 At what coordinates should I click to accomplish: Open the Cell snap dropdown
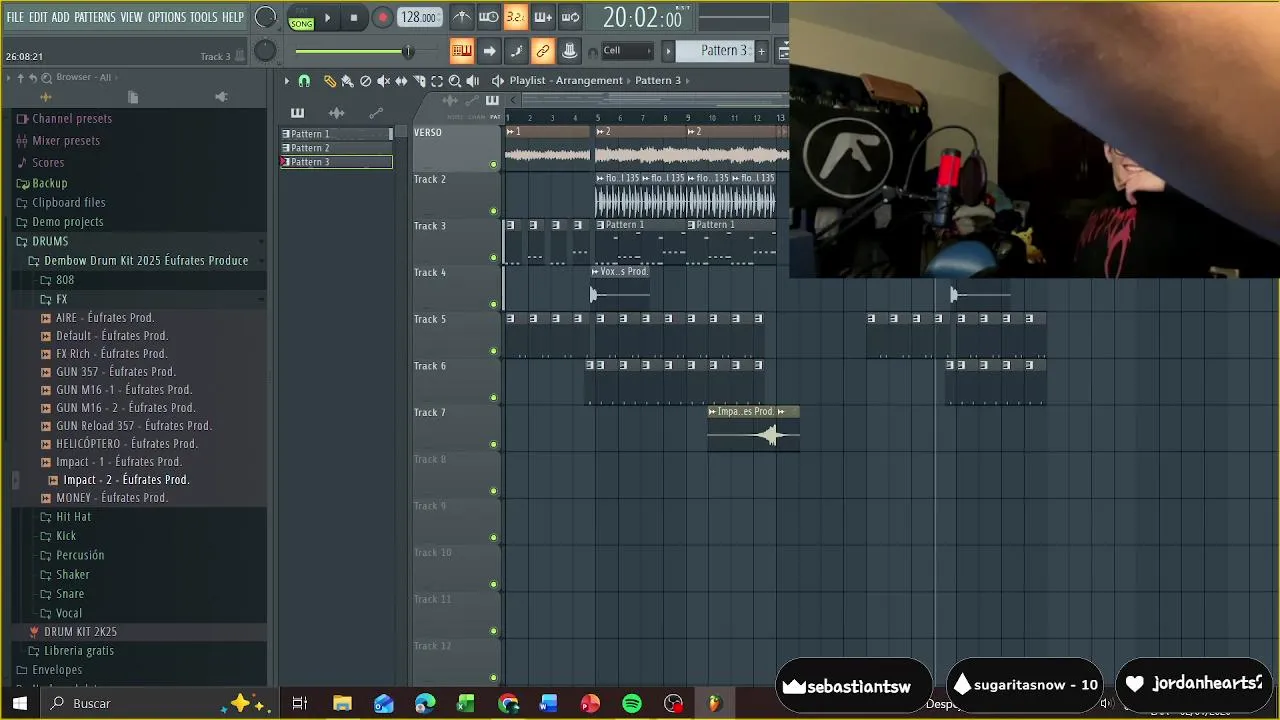pyautogui.click(x=627, y=51)
